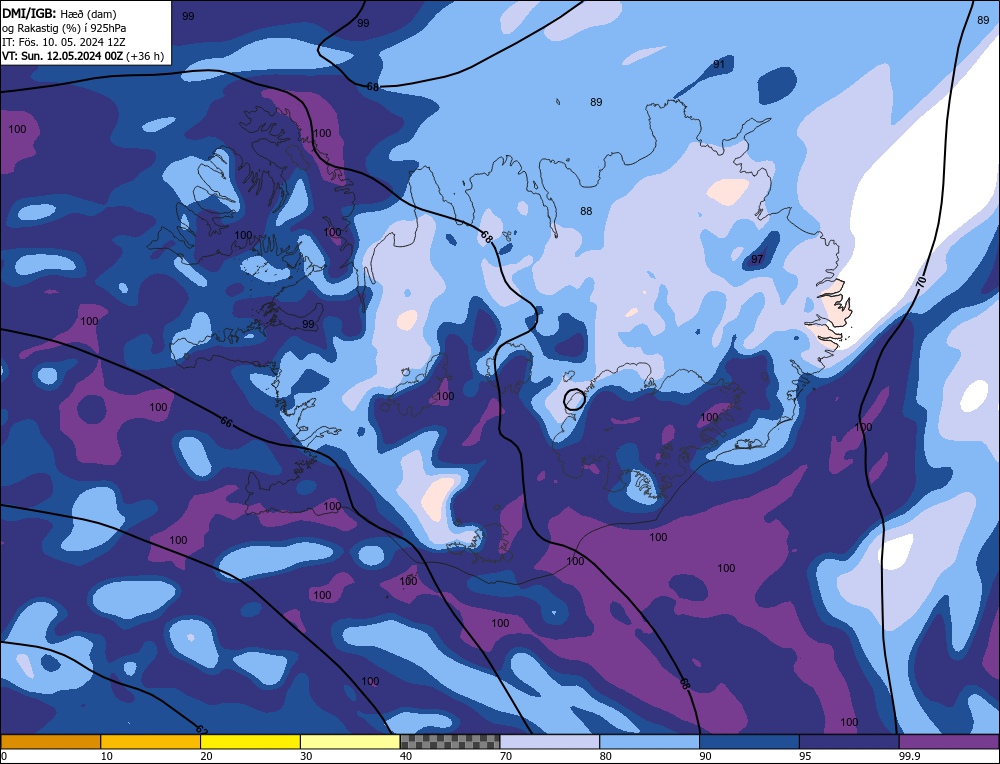Image resolution: width=1000 pixels, height=764 pixels.
Task: Click the medium blue 90–95 legend swatch
Action: point(749,741)
